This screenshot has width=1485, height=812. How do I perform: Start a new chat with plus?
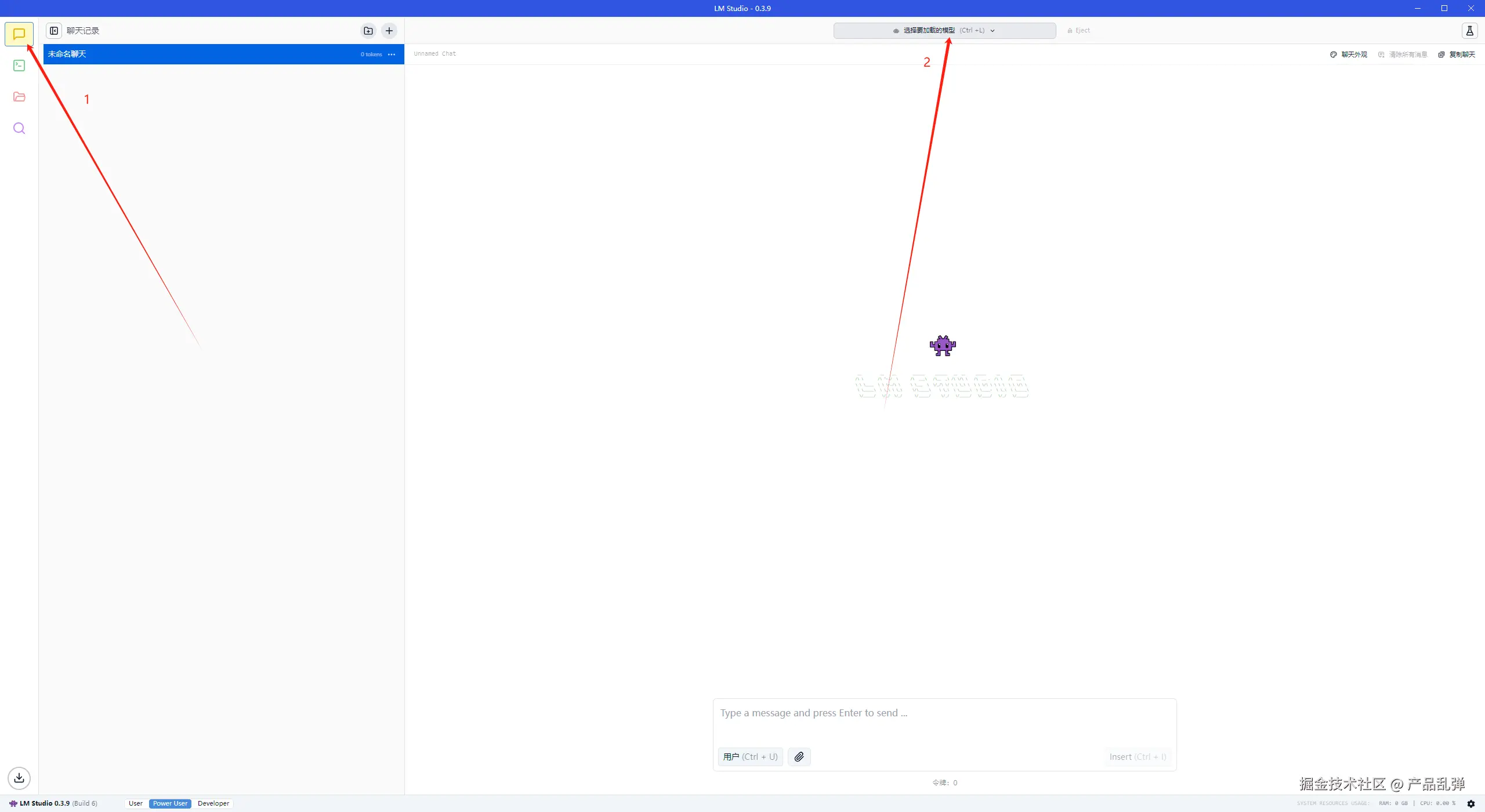pos(389,31)
